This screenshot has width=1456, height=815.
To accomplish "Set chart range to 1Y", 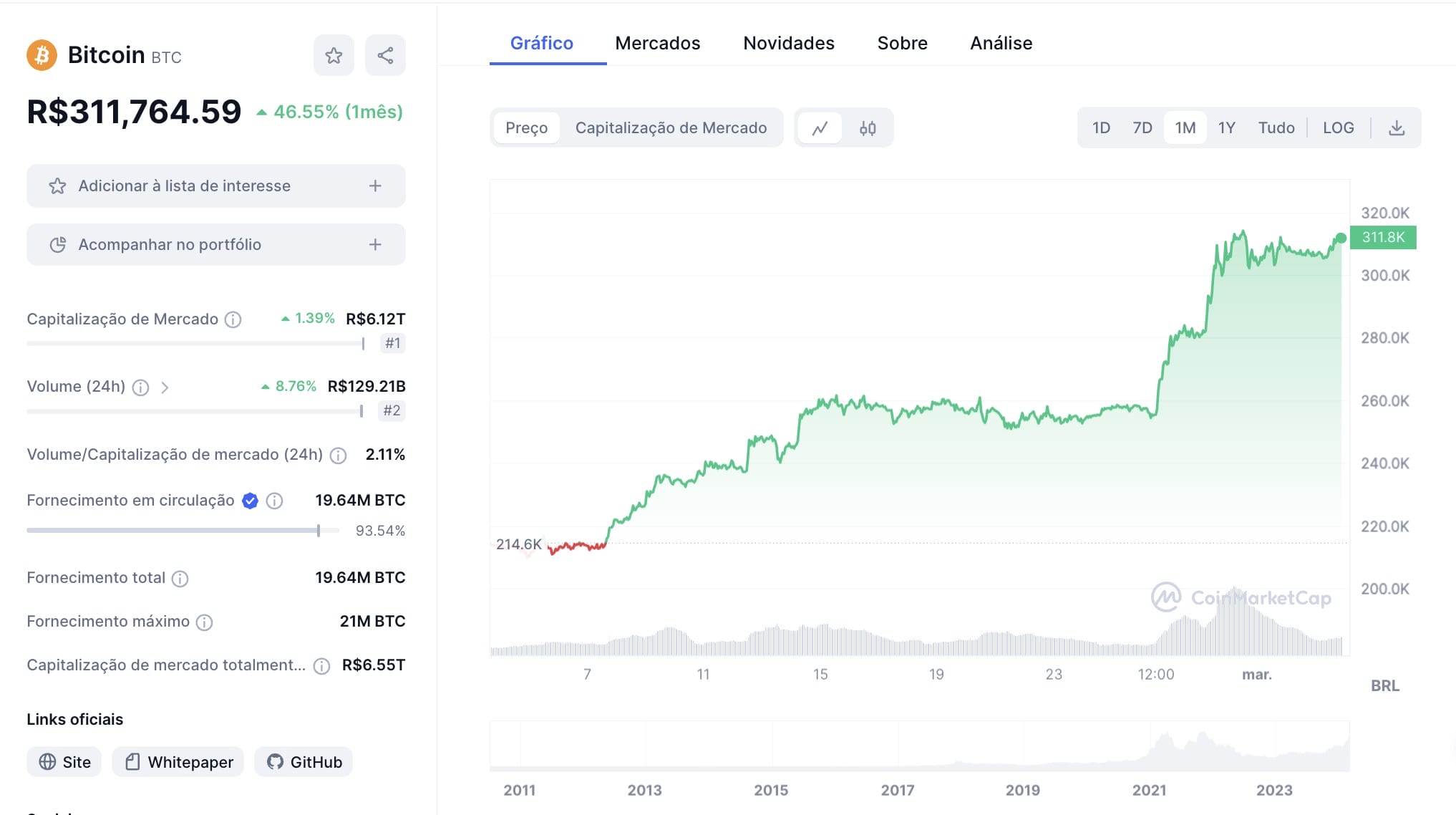I will tap(1227, 127).
